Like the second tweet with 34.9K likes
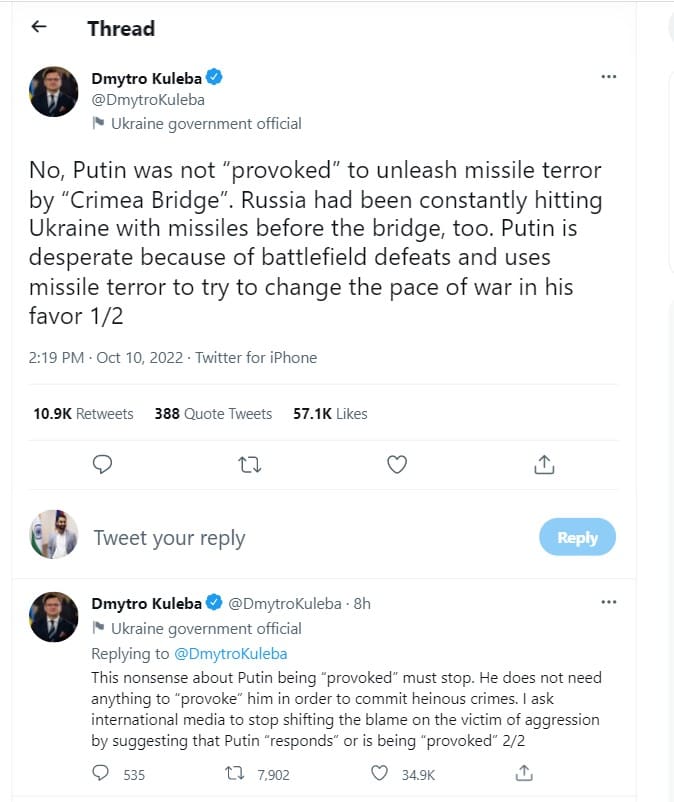The width and height of the screenshot is (674, 802). [379, 771]
